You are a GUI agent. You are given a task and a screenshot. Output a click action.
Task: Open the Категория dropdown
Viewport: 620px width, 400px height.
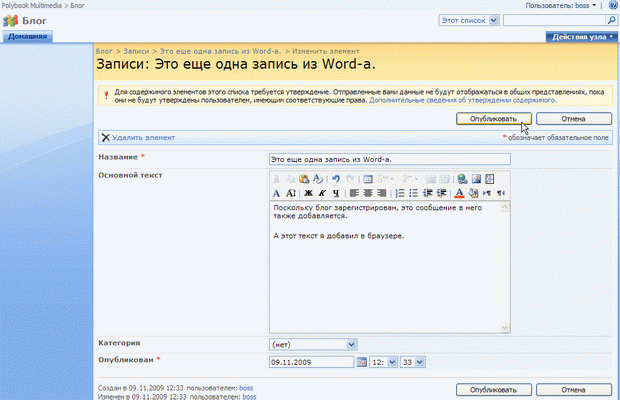[313, 344]
